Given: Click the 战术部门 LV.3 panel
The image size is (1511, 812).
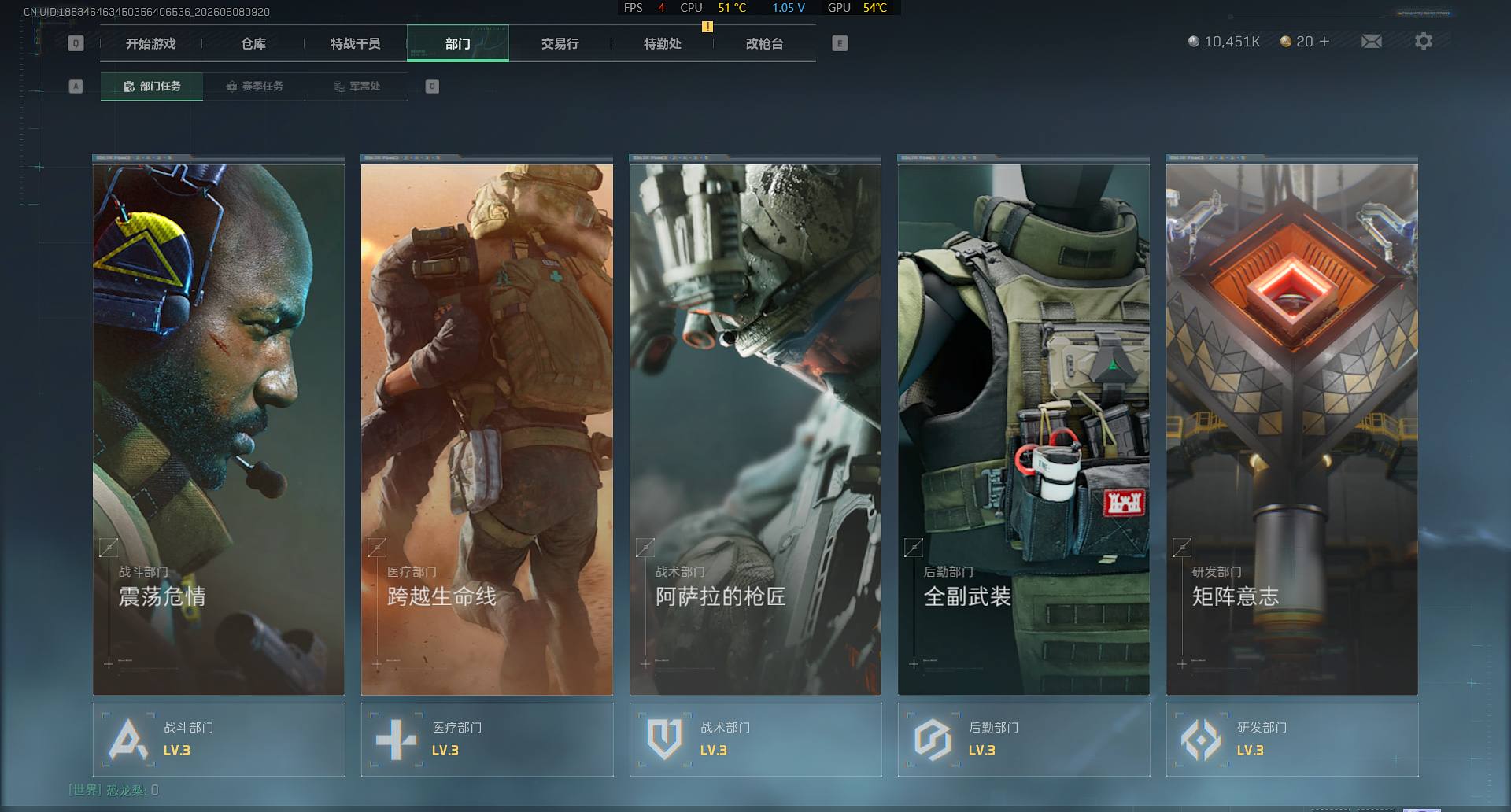Looking at the screenshot, I should [755, 740].
